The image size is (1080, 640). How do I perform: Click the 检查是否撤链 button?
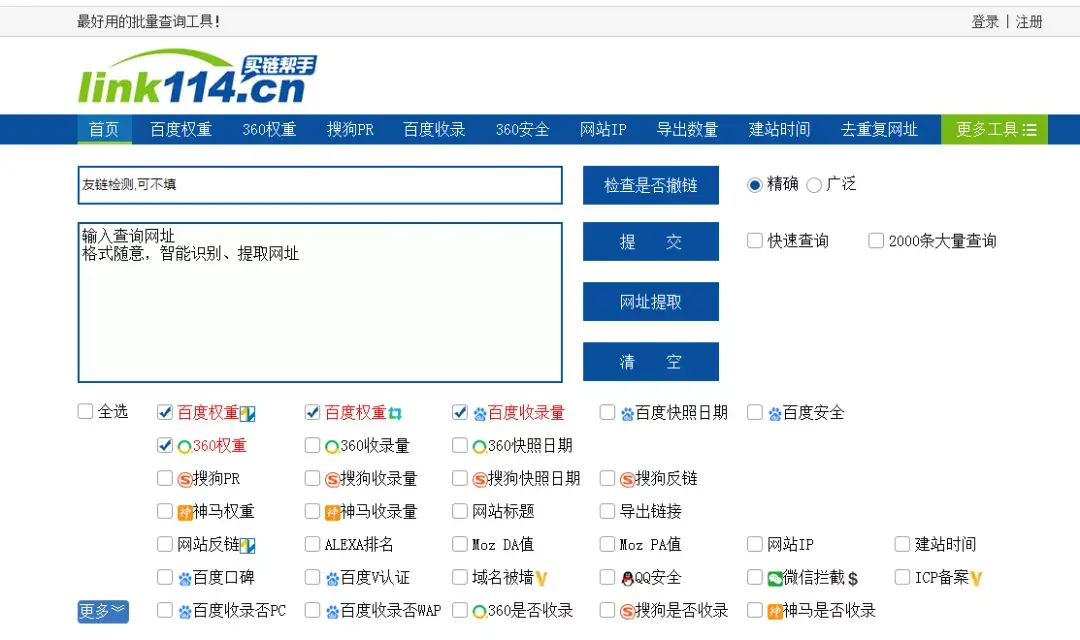tap(651, 185)
